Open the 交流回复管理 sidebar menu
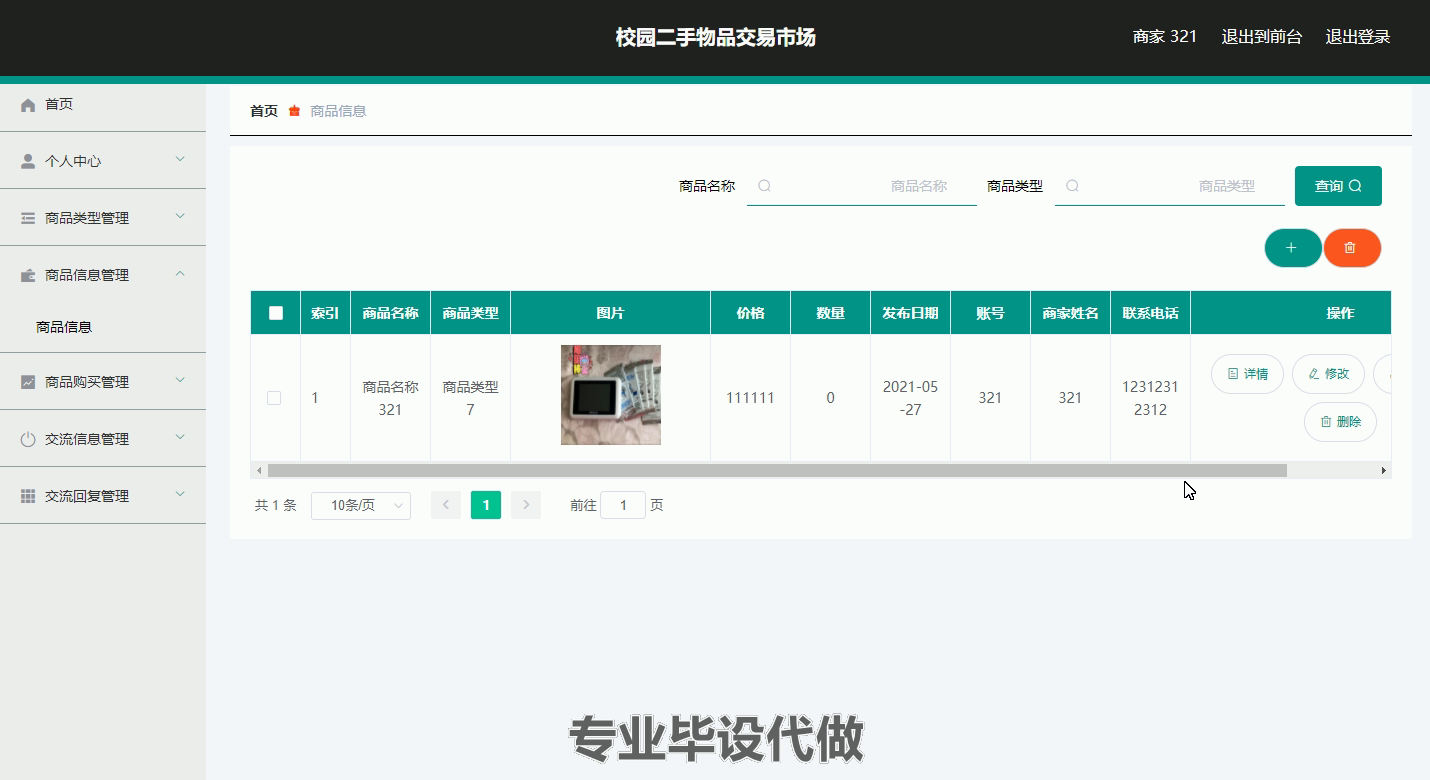Screen dimensions: 1430x780 103,496
